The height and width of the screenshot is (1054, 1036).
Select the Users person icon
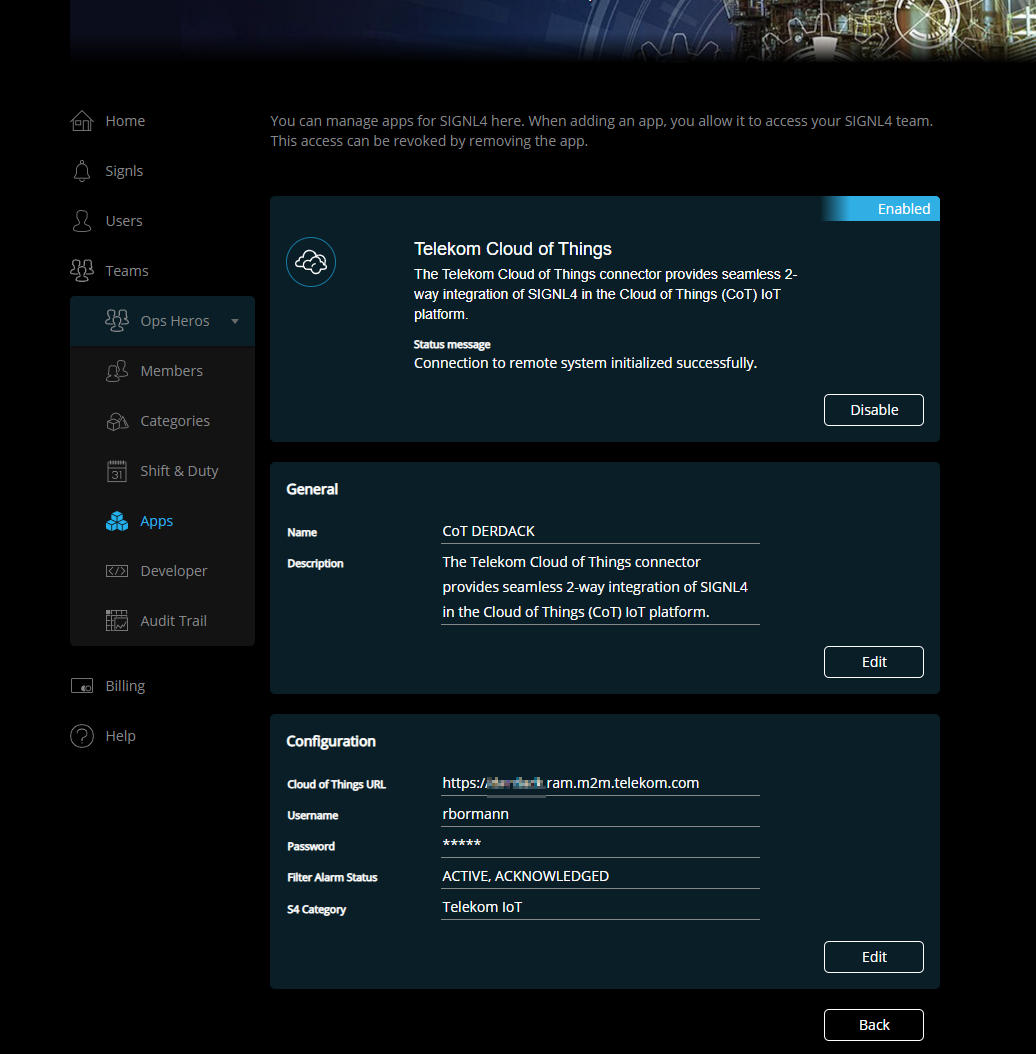82,221
